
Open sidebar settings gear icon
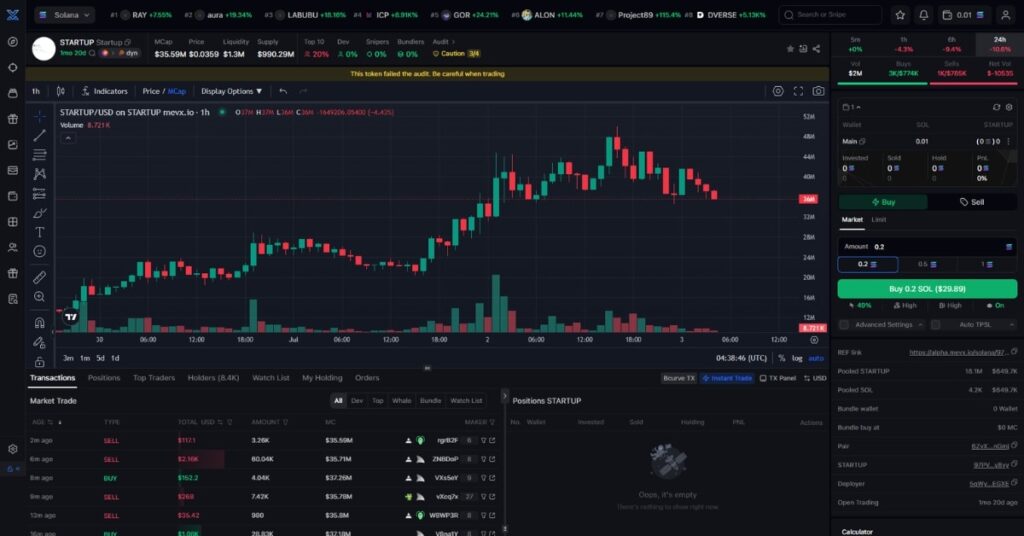click(12, 449)
